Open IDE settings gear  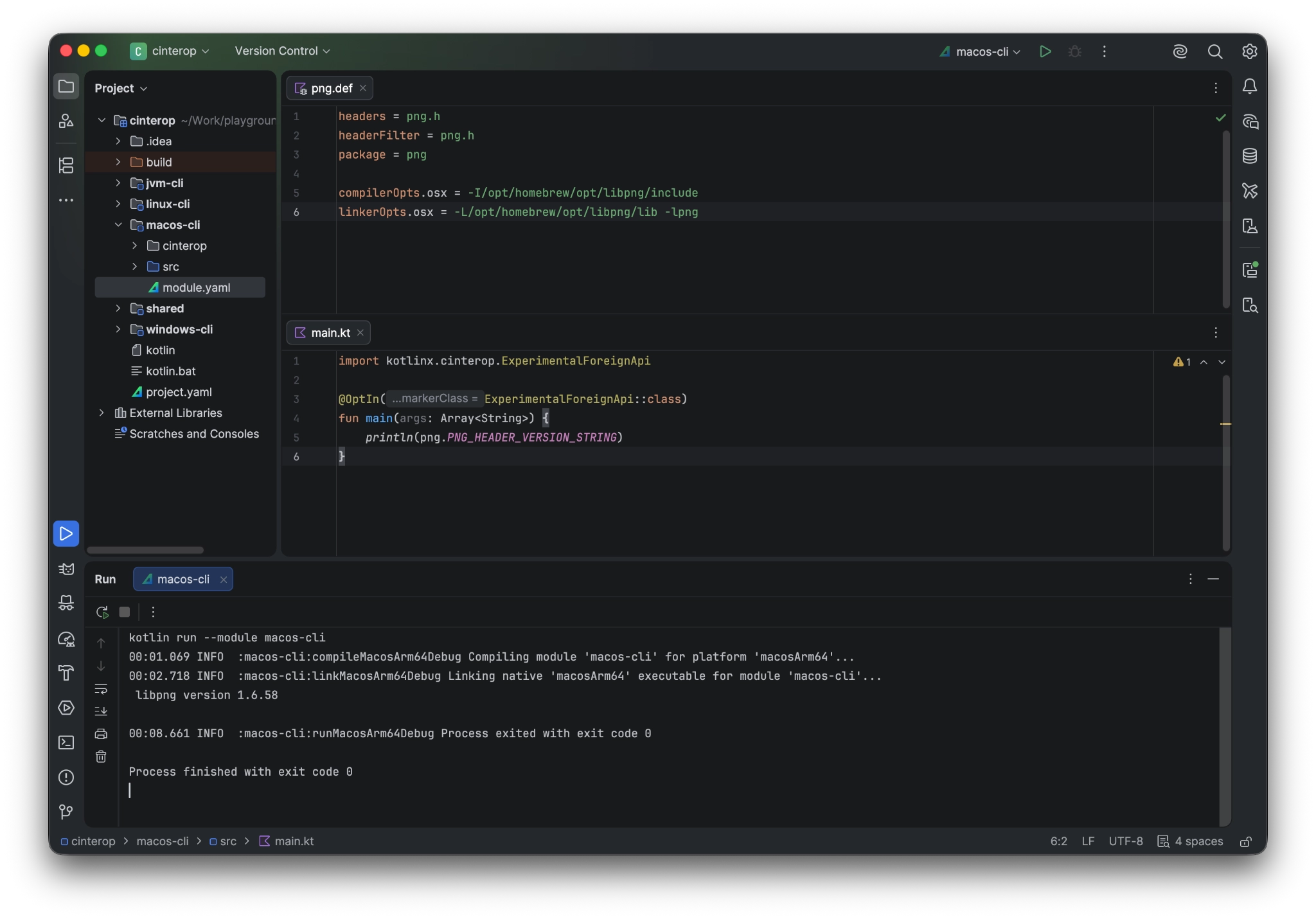tap(1249, 51)
